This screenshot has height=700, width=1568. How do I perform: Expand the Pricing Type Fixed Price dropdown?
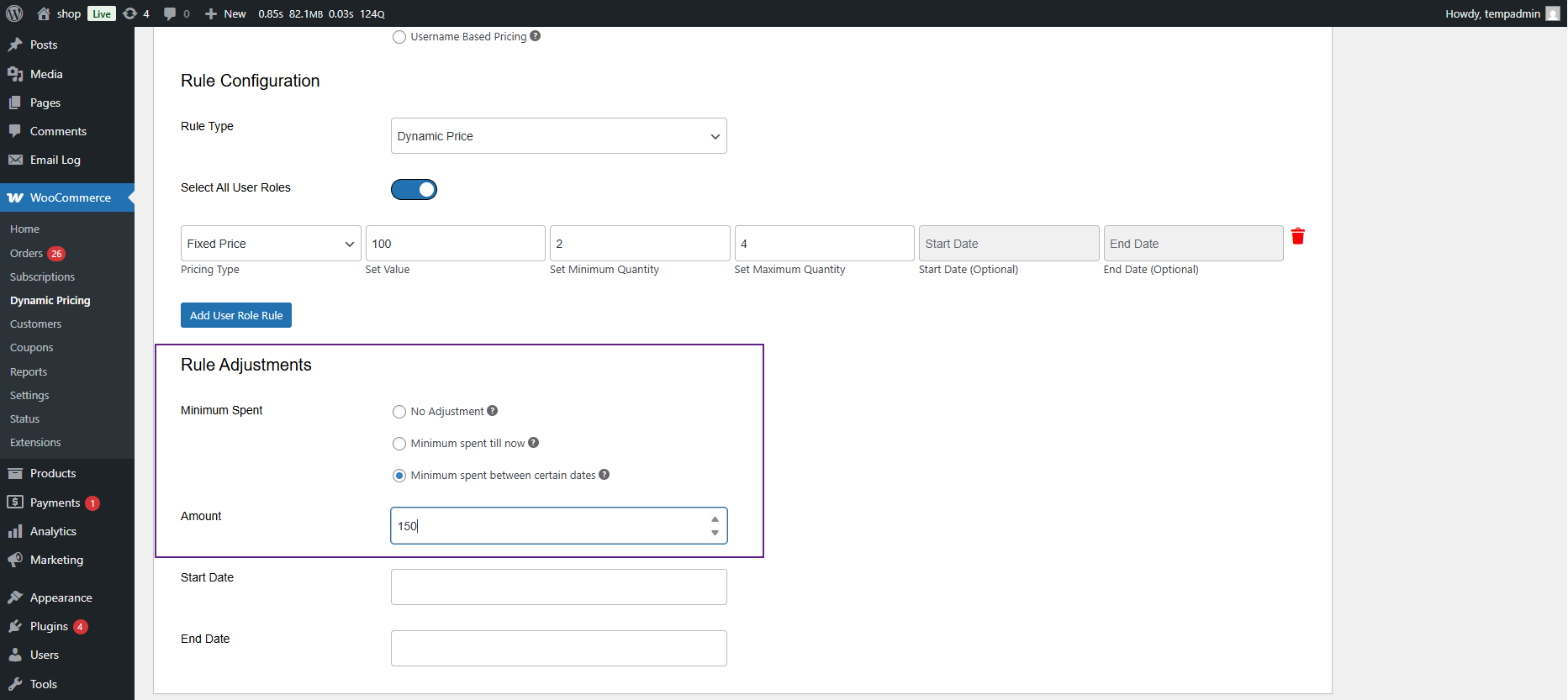(x=271, y=244)
